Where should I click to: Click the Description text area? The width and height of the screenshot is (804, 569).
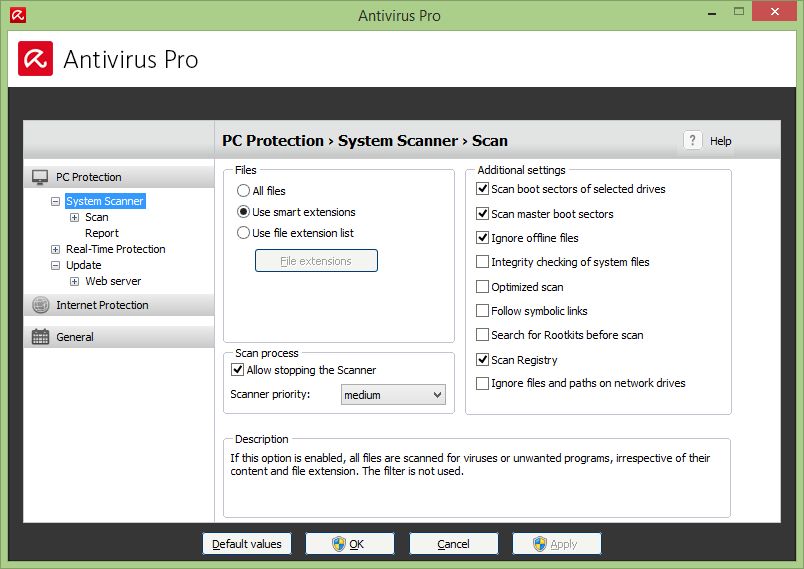(x=477, y=478)
